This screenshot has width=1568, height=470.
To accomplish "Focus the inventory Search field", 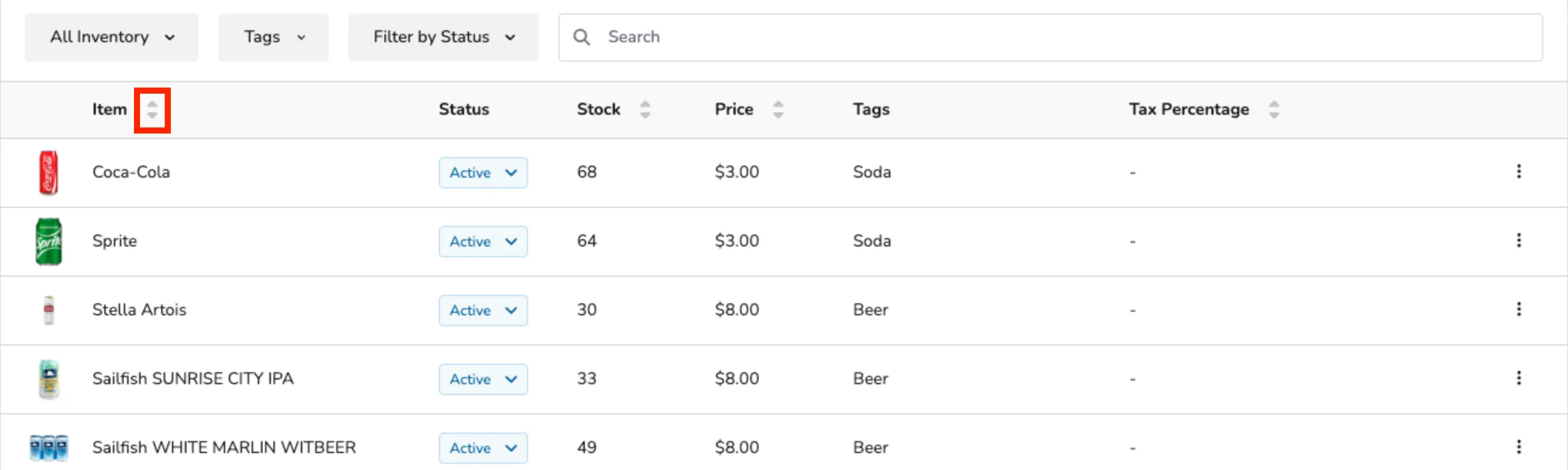I will point(1050,37).
